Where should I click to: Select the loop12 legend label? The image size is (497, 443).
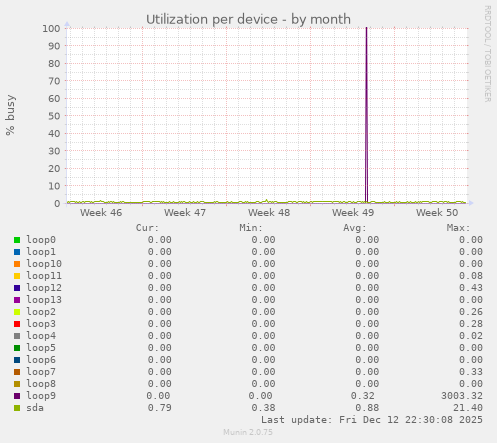[x=44, y=288]
